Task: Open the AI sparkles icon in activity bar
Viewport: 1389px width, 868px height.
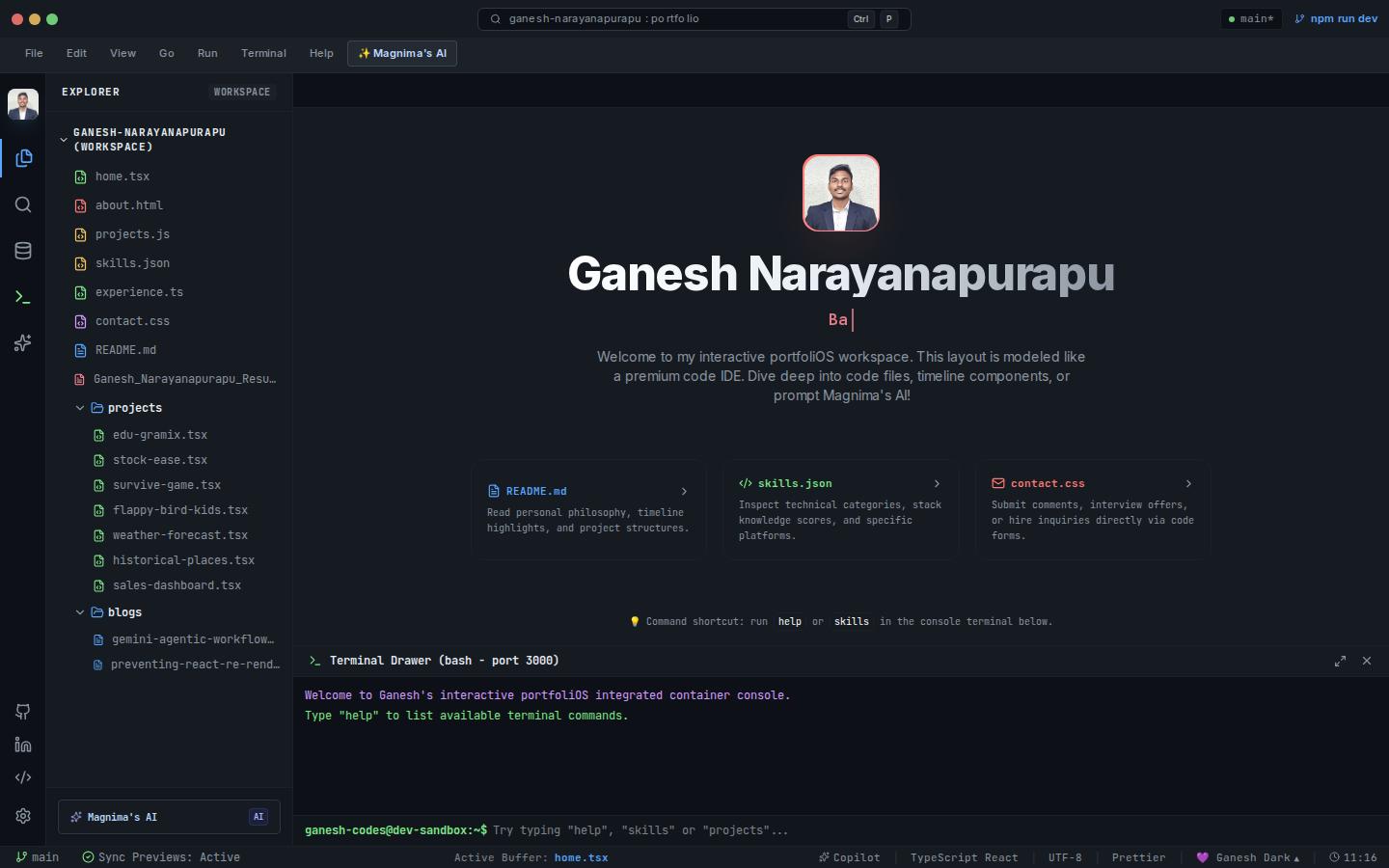Action: pos(23,343)
